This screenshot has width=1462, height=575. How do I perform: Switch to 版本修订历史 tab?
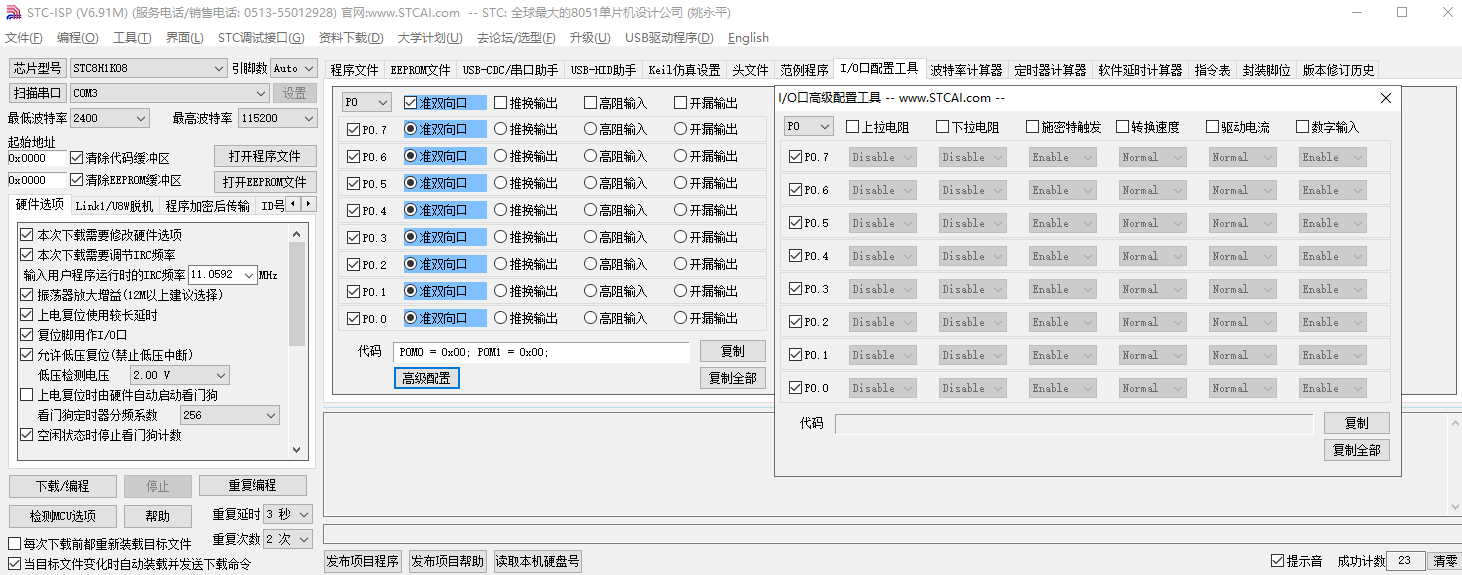(x=1338, y=70)
